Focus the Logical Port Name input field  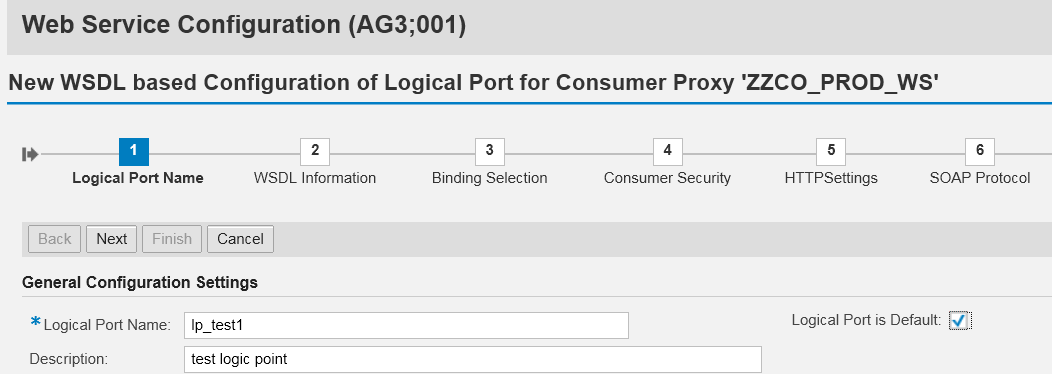click(x=407, y=325)
